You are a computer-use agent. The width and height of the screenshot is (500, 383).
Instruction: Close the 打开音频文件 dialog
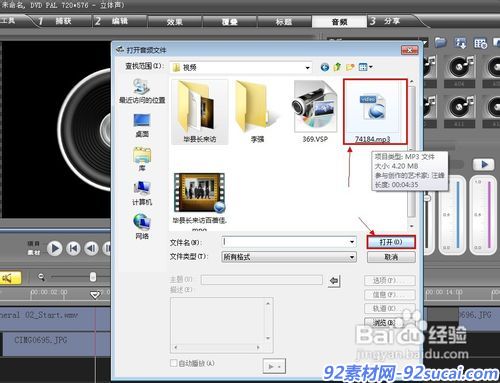click(410, 50)
